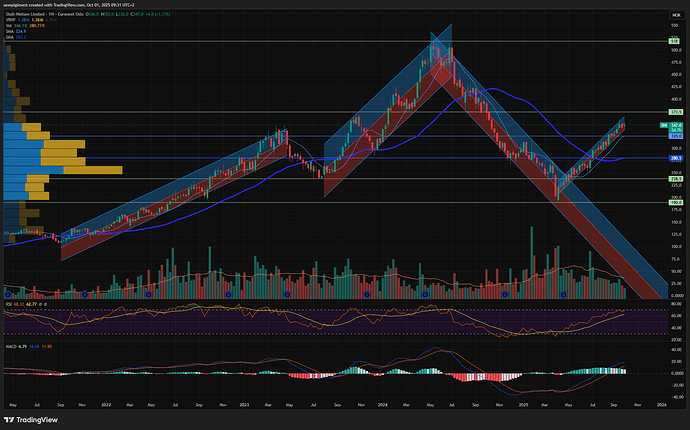
Task: Click the blue 280.5 price label
Action: (x=675, y=158)
